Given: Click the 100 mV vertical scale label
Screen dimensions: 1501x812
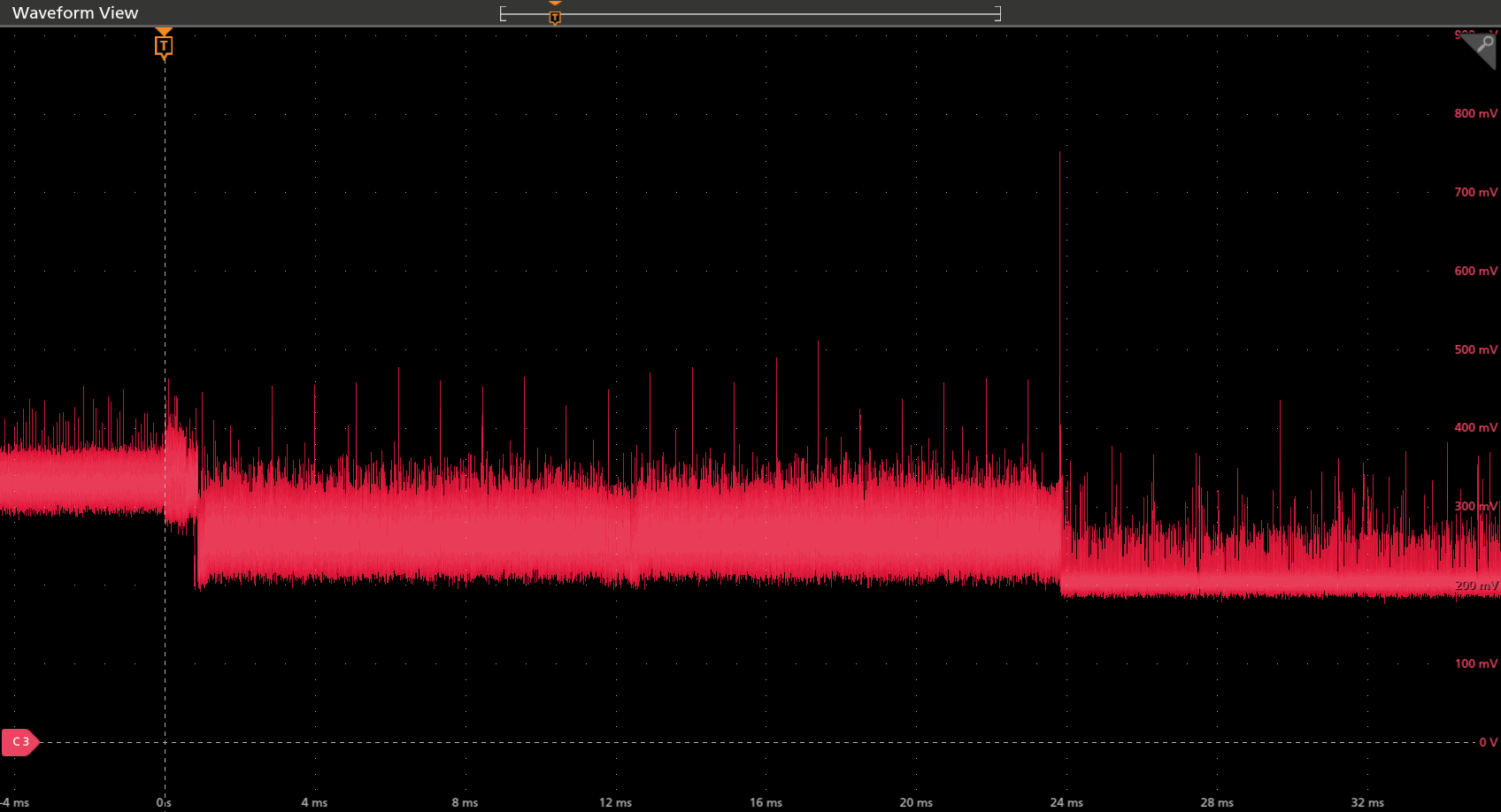Looking at the screenshot, I should pyautogui.click(x=1475, y=663).
